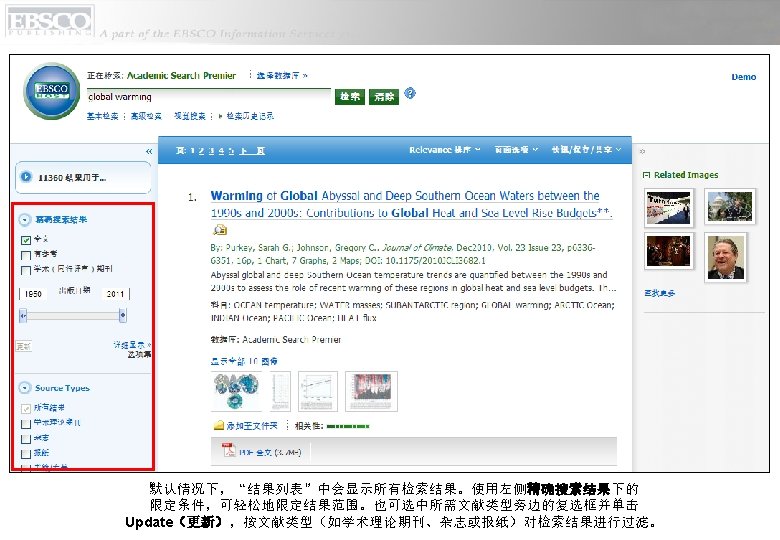Open the narrow chart article thumbnail
The width and height of the screenshot is (780, 540).
(281, 391)
